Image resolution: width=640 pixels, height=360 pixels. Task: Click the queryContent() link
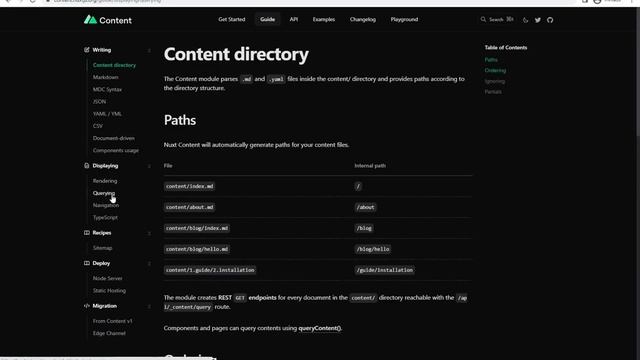(x=320, y=328)
